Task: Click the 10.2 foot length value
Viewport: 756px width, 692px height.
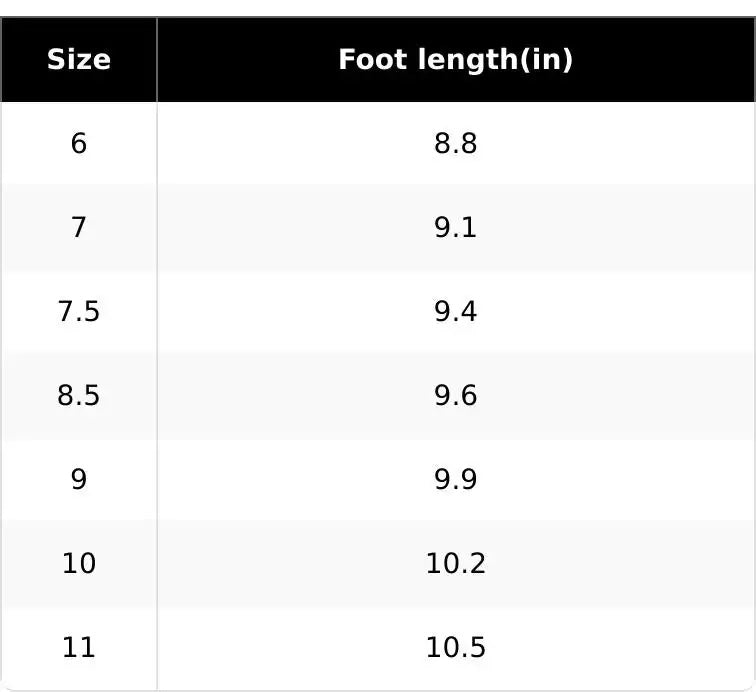Action: click(456, 563)
